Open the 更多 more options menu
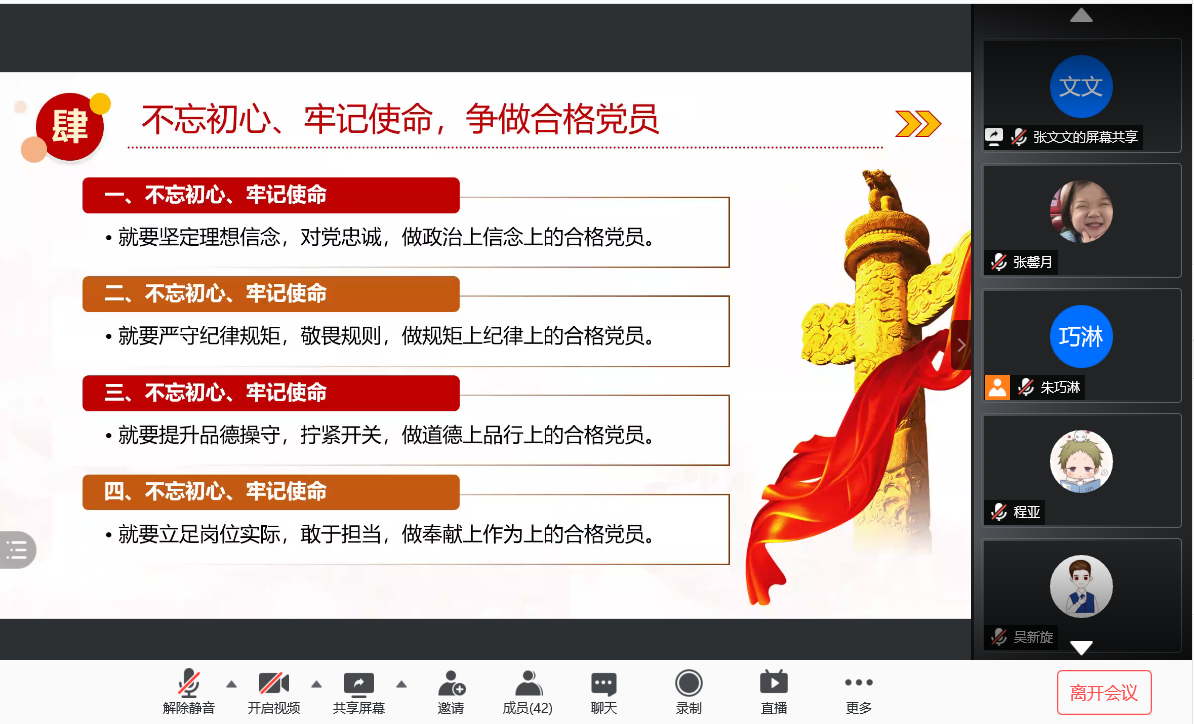 coord(858,691)
